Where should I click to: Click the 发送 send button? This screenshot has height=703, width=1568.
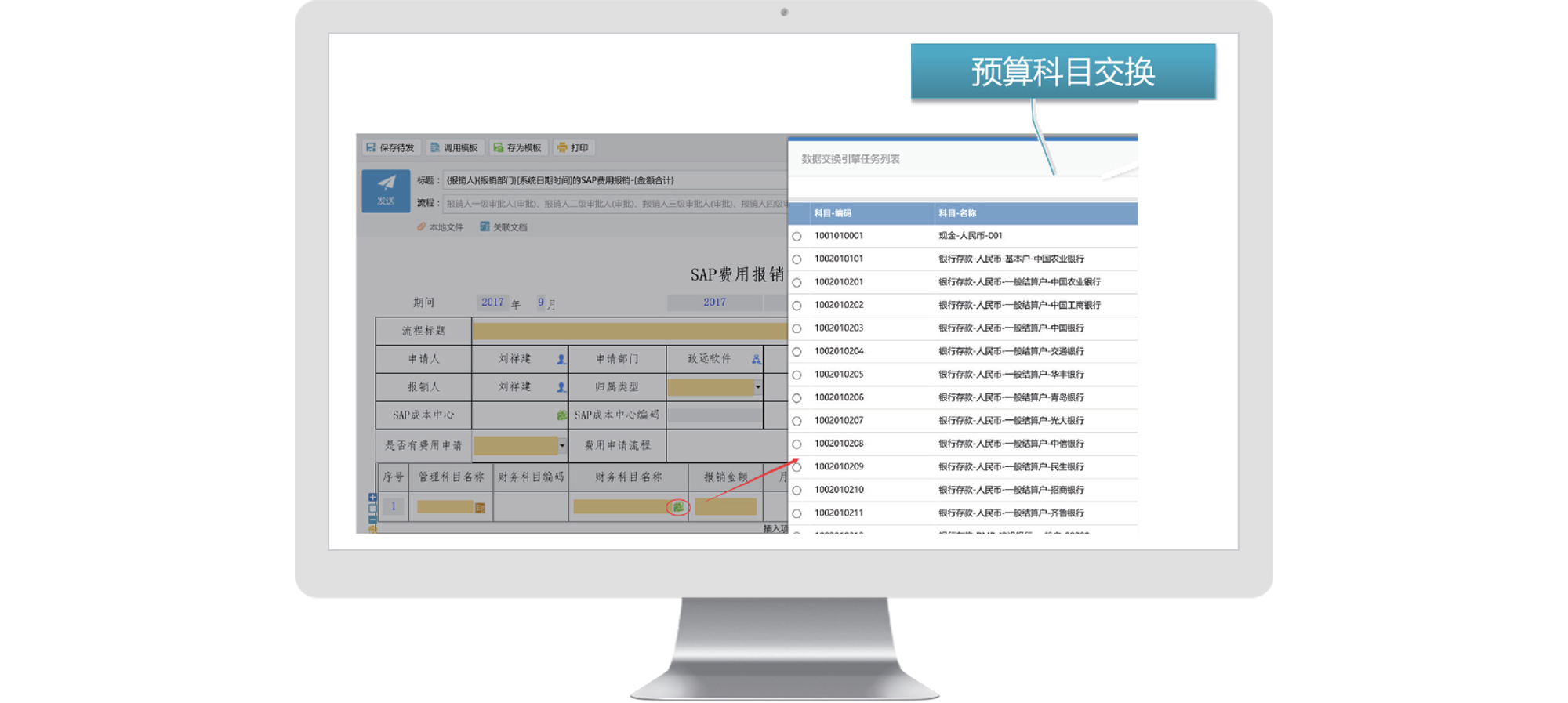coord(386,190)
